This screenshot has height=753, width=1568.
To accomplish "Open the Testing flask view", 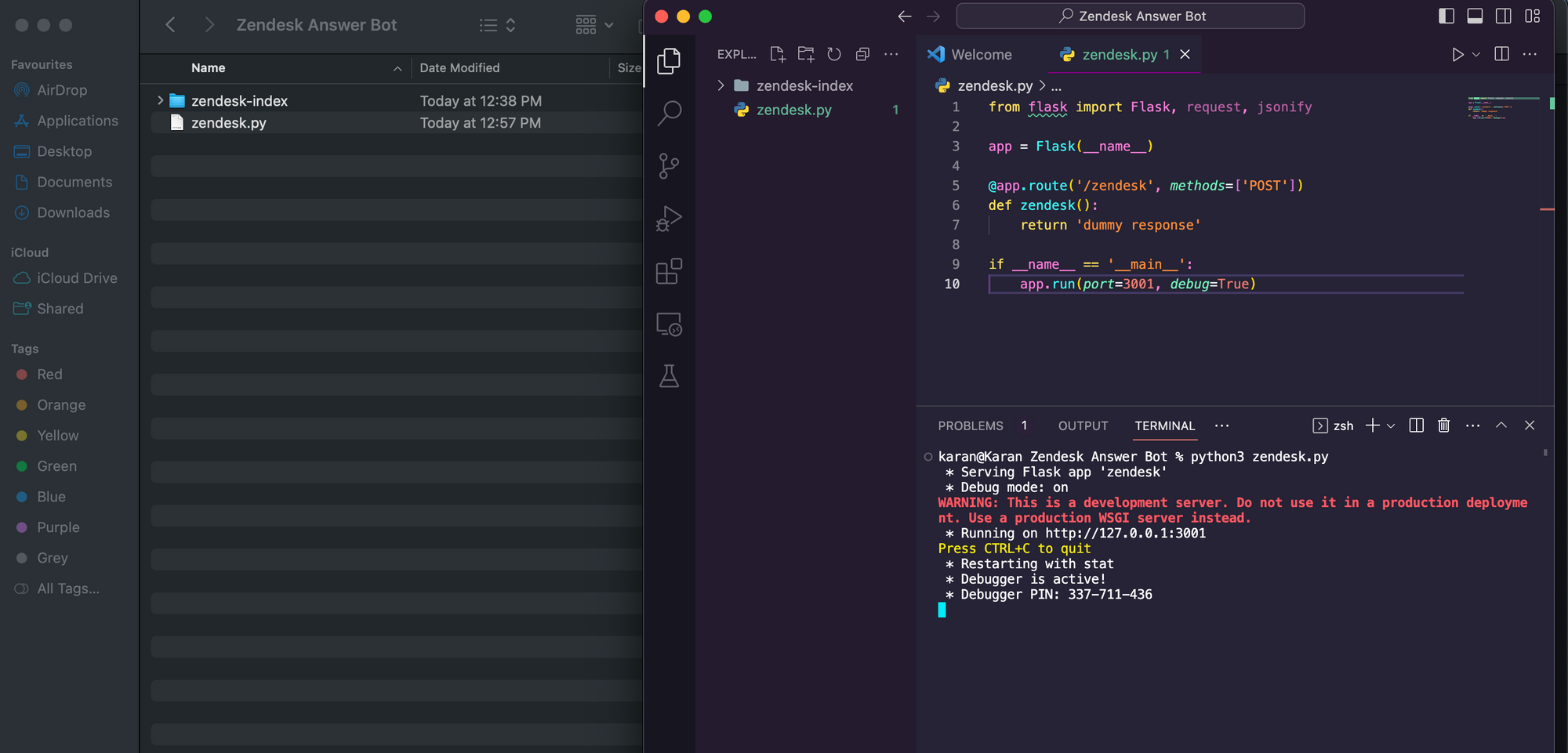I will click(669, 377).
